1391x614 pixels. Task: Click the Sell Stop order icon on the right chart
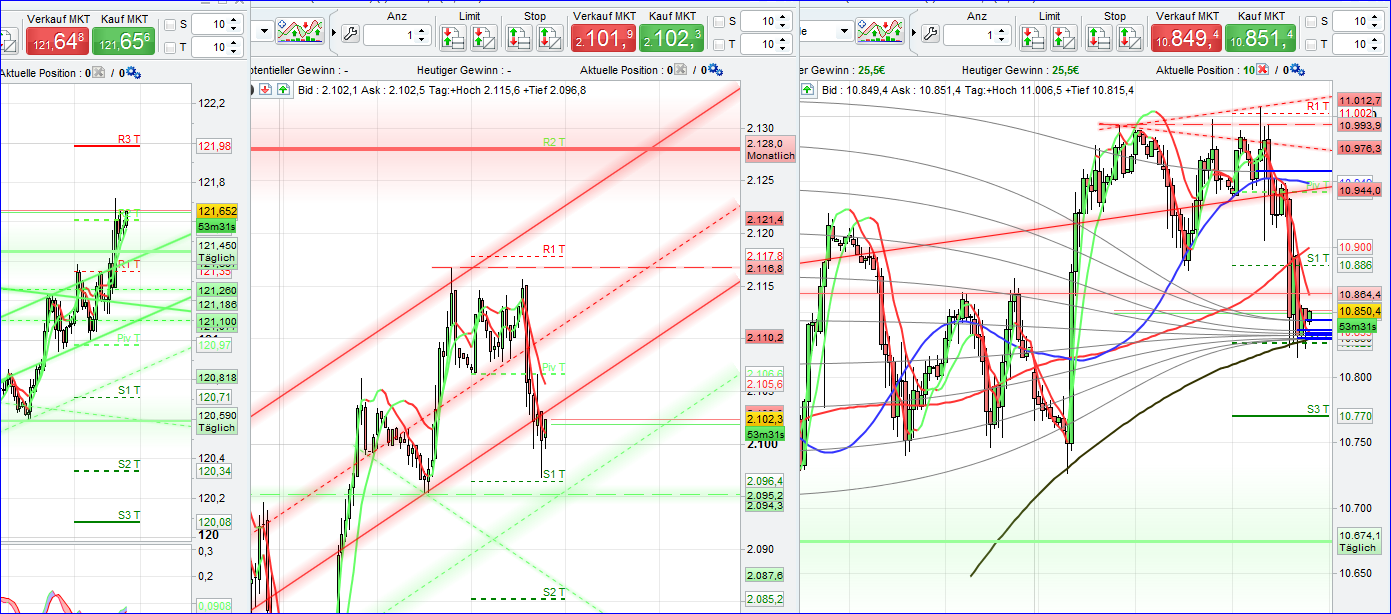1128,38
